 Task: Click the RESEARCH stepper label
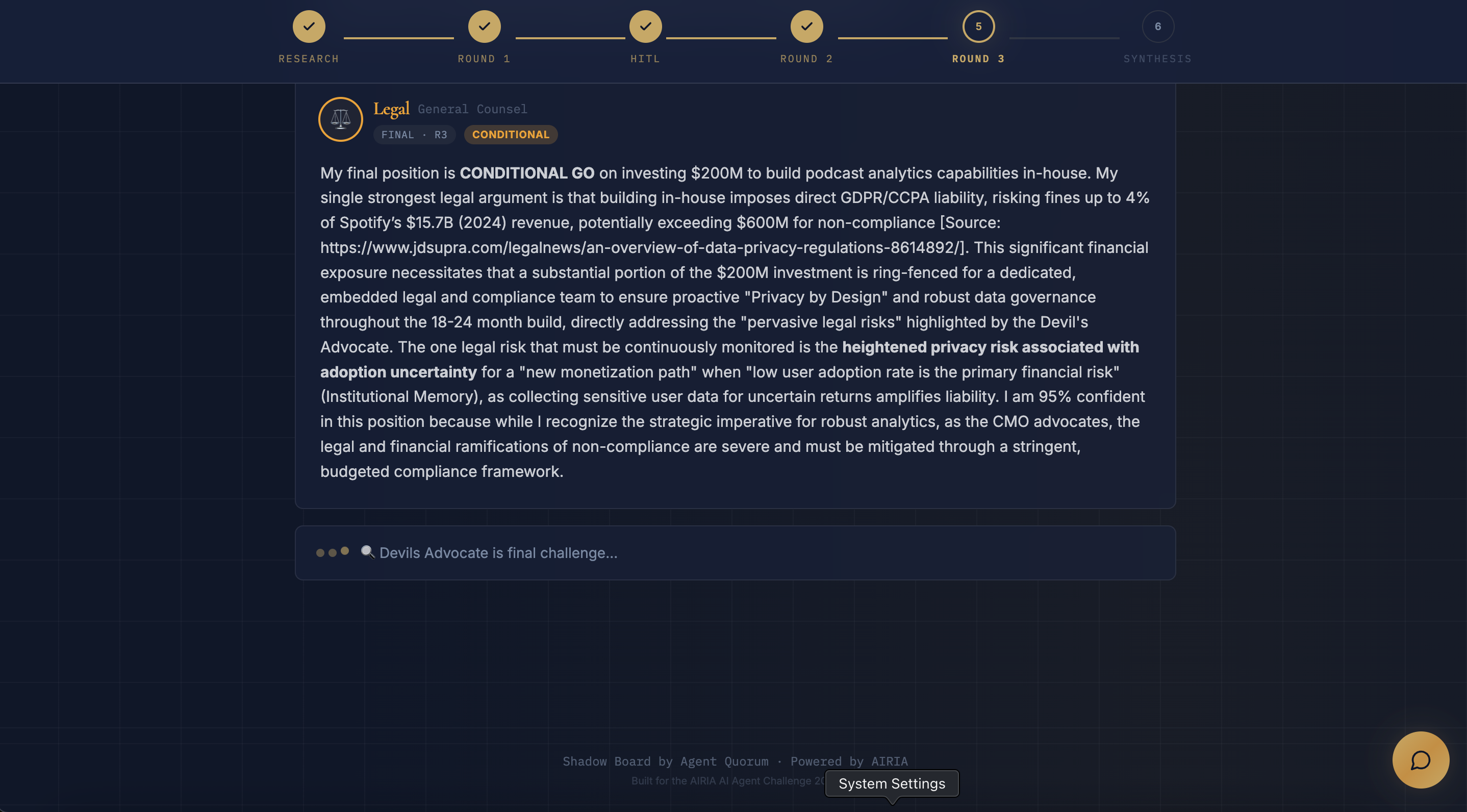click(309, 59)
